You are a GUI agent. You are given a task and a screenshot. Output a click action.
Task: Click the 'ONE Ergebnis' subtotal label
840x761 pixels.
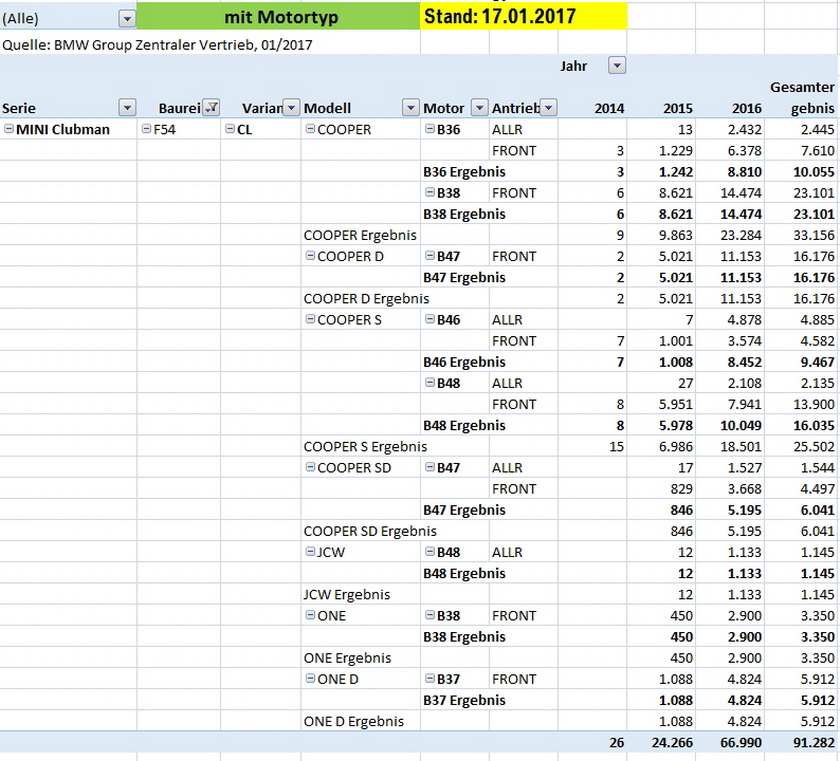tap(347, 658)
